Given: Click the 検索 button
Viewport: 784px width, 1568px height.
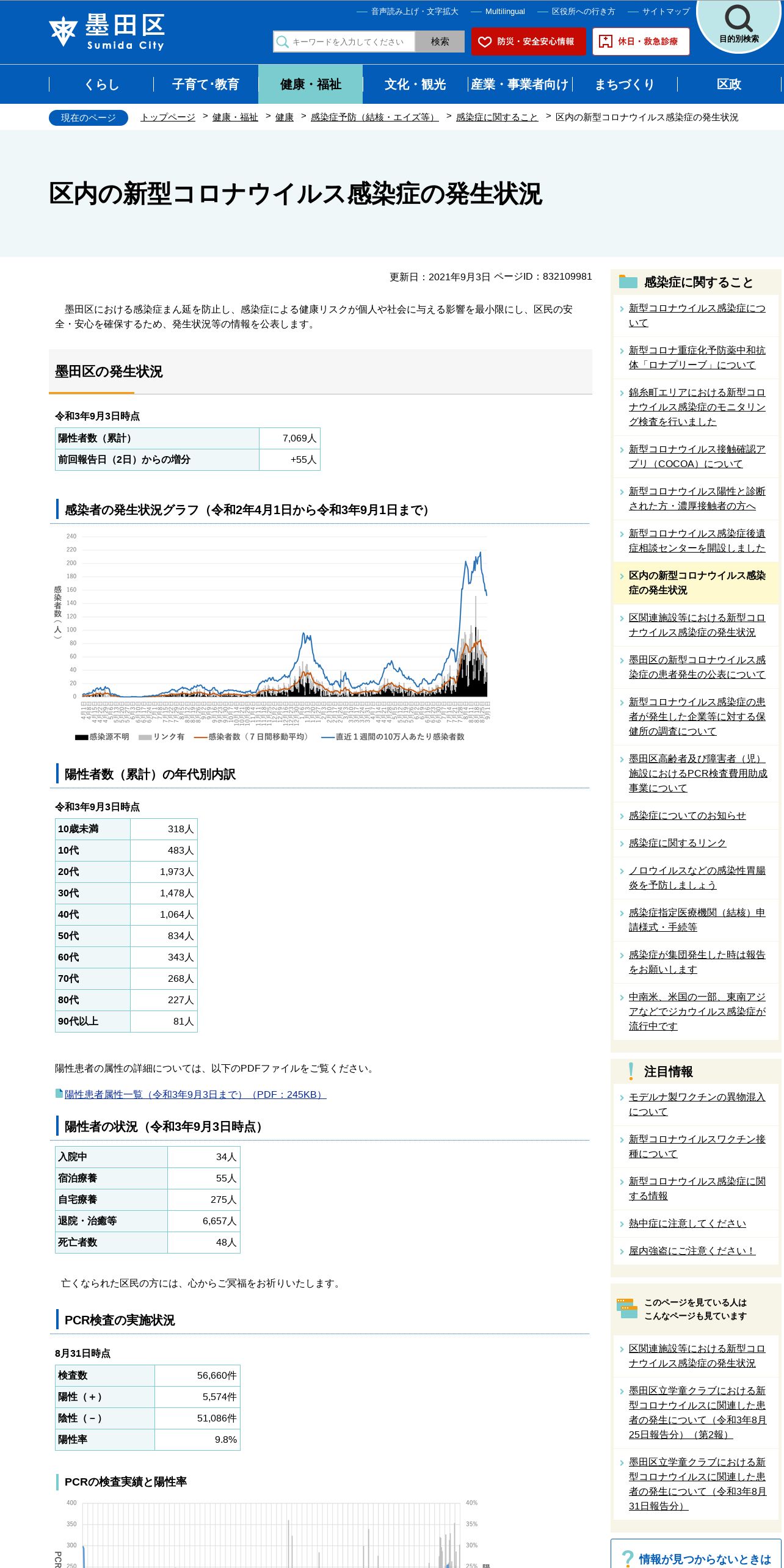Looking at the screenshot, I should tap(440, 42).
